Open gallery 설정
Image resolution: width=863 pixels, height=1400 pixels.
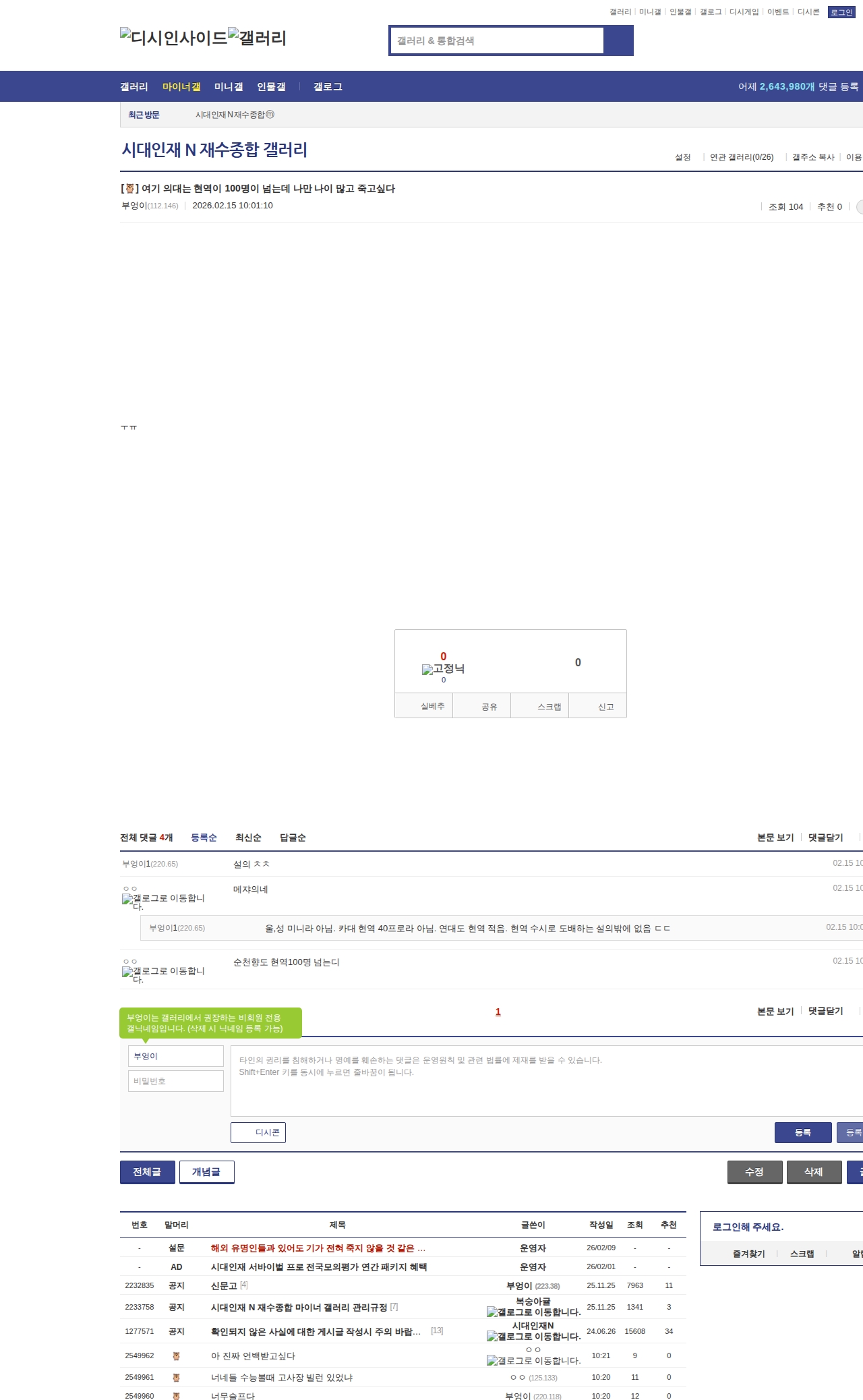coord(682,157)
